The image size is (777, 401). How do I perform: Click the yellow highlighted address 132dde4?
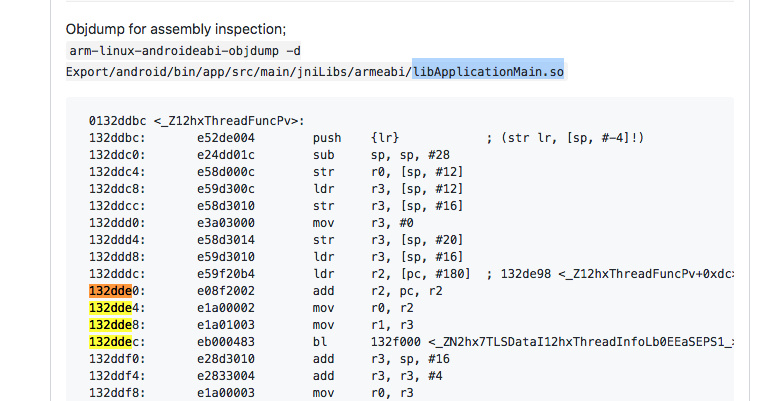pyautogui.click(x=114, y=307)
